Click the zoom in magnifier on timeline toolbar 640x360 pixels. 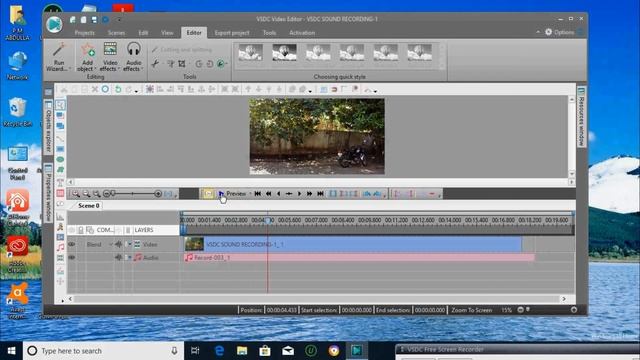pos(76,194)
